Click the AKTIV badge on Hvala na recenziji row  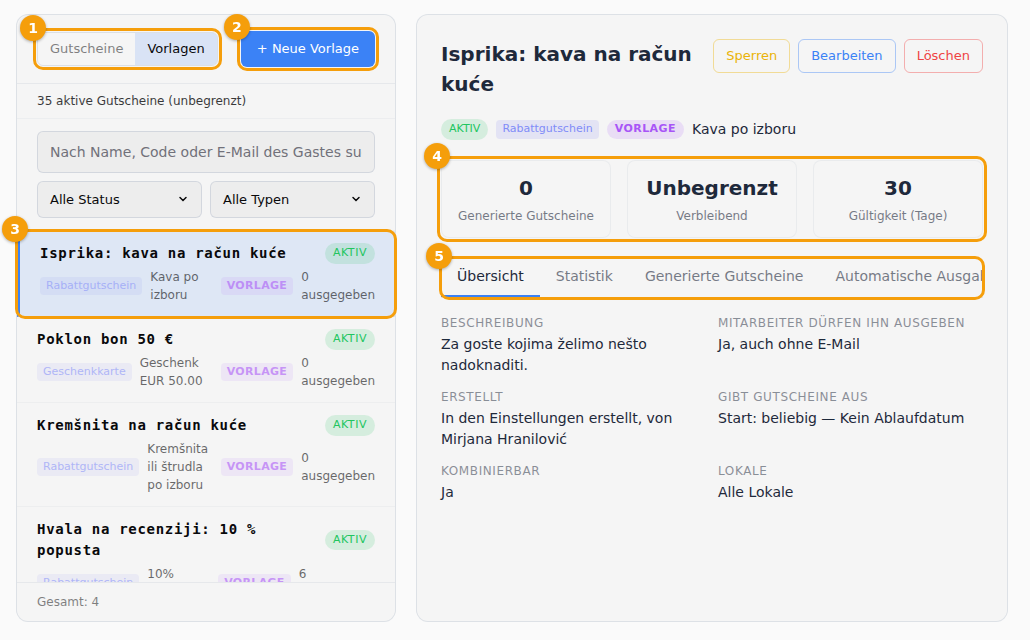(349, 539)
